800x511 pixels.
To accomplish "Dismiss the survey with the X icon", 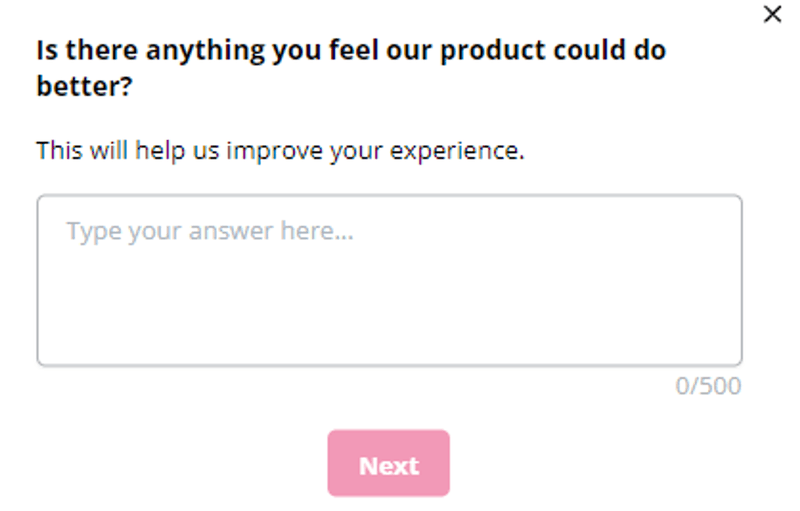I will [772, 15].
